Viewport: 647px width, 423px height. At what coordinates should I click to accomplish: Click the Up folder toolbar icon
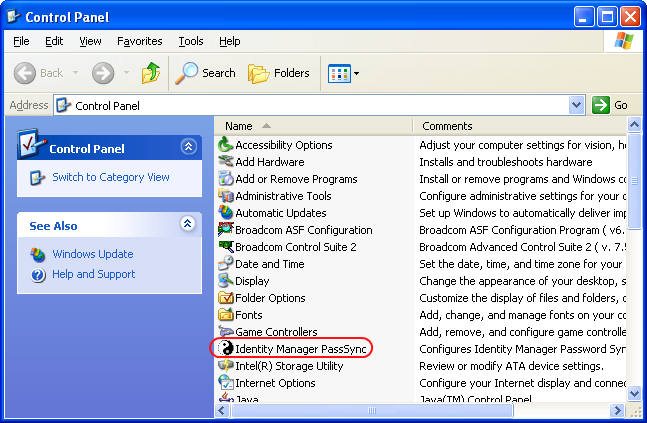point(151,73)
